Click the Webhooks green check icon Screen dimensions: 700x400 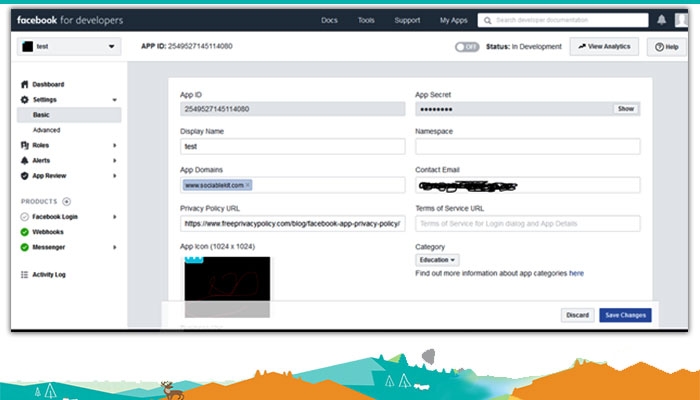(24, 232)
